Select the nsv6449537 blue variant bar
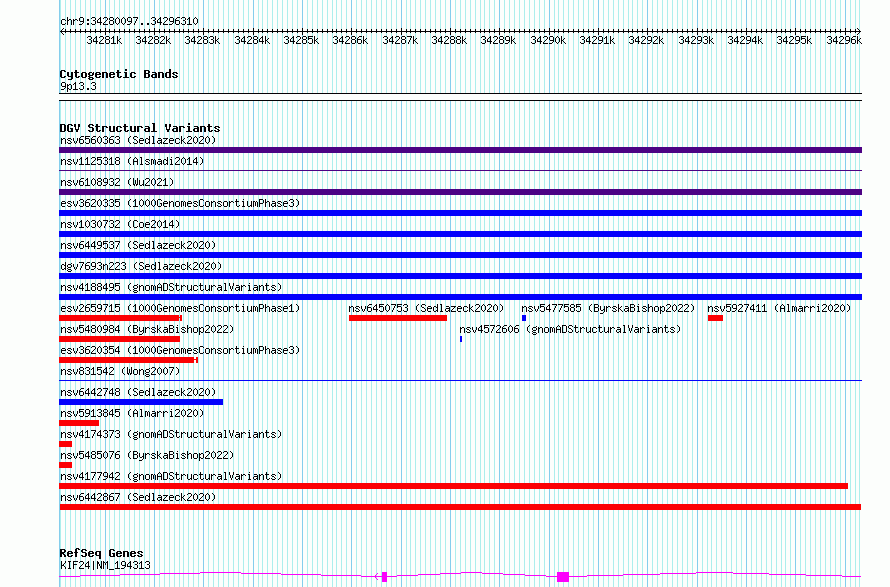 [x=460, y=255]
